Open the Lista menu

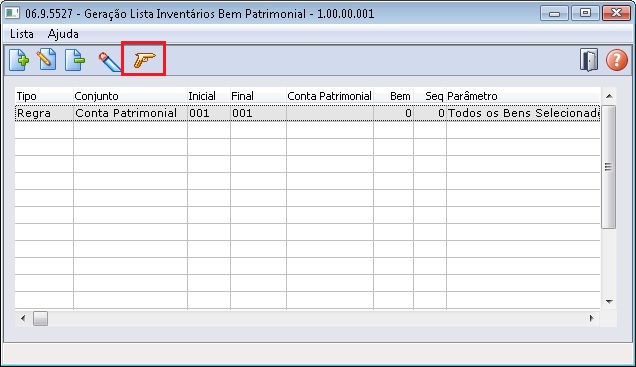click(x=21, y=34)
